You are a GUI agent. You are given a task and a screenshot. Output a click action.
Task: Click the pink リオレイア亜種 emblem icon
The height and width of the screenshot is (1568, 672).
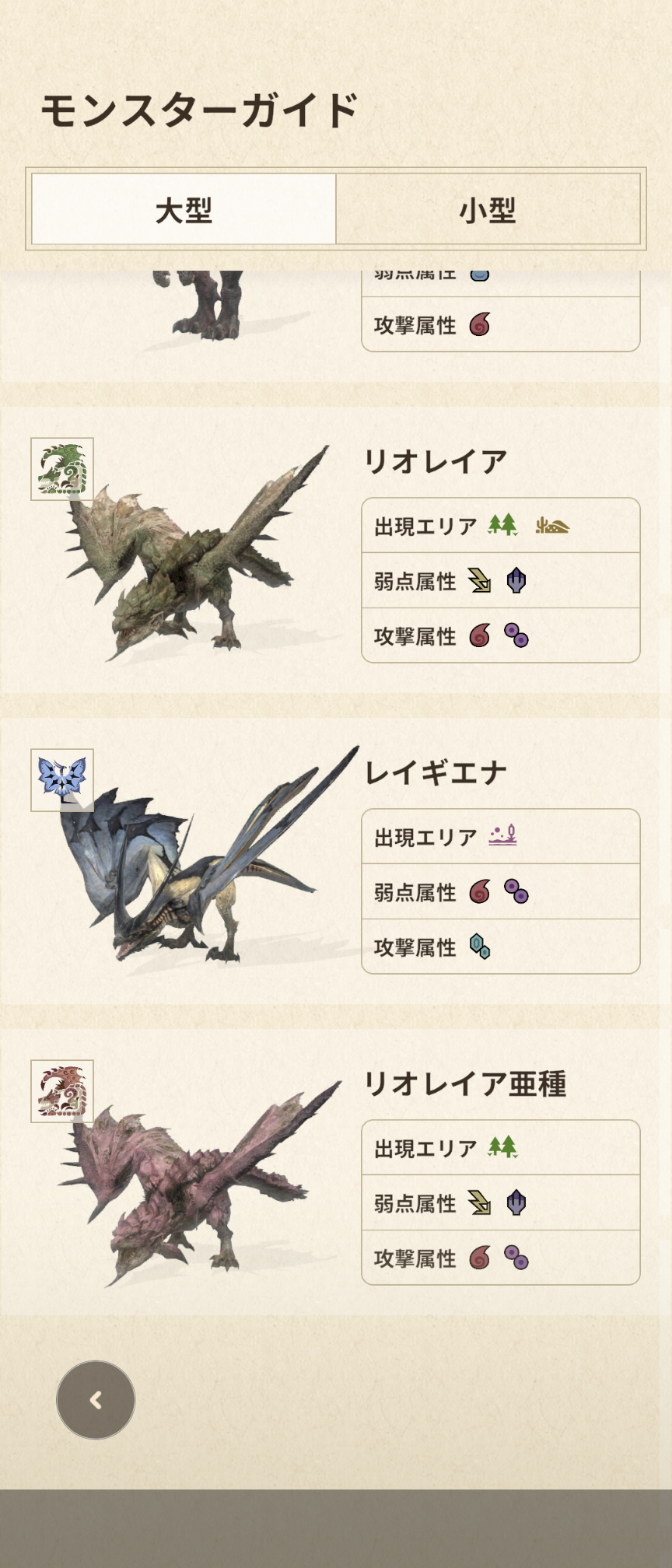point(62,1091)
